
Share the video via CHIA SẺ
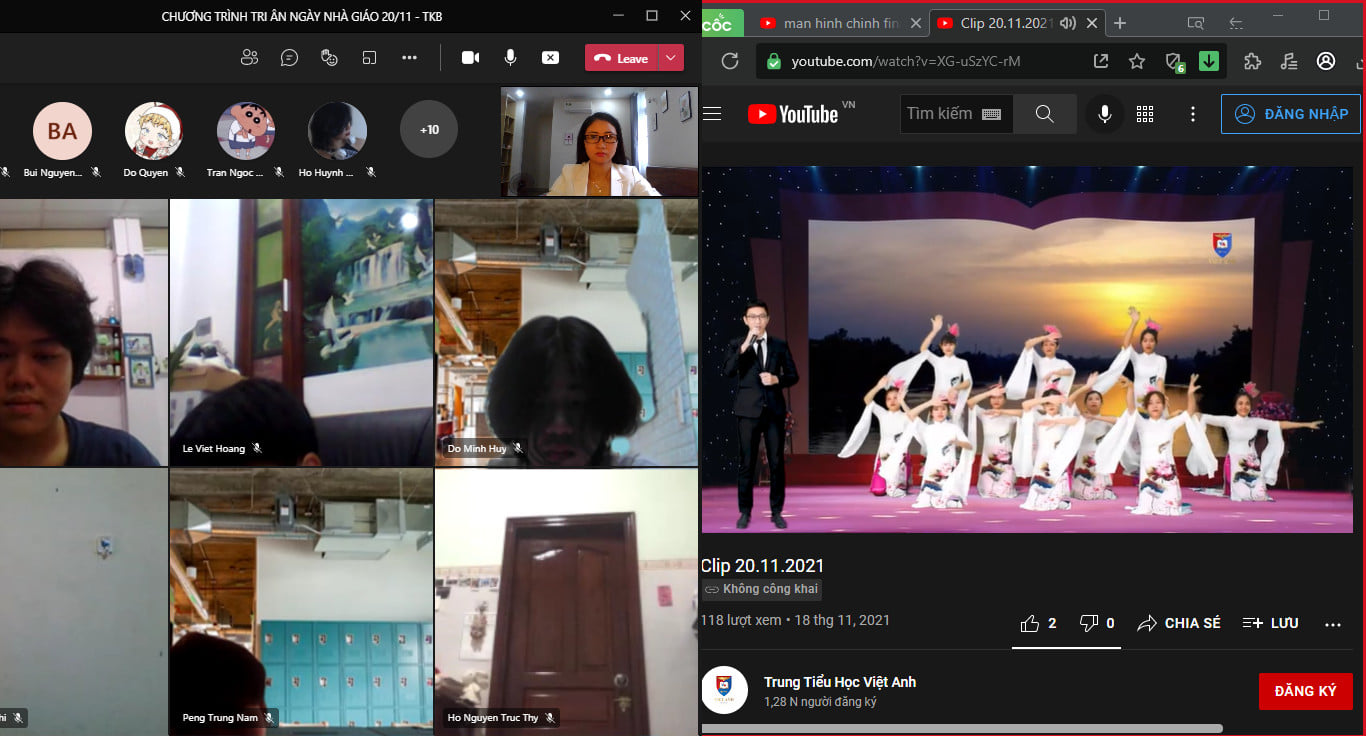tap(1179, 623)
